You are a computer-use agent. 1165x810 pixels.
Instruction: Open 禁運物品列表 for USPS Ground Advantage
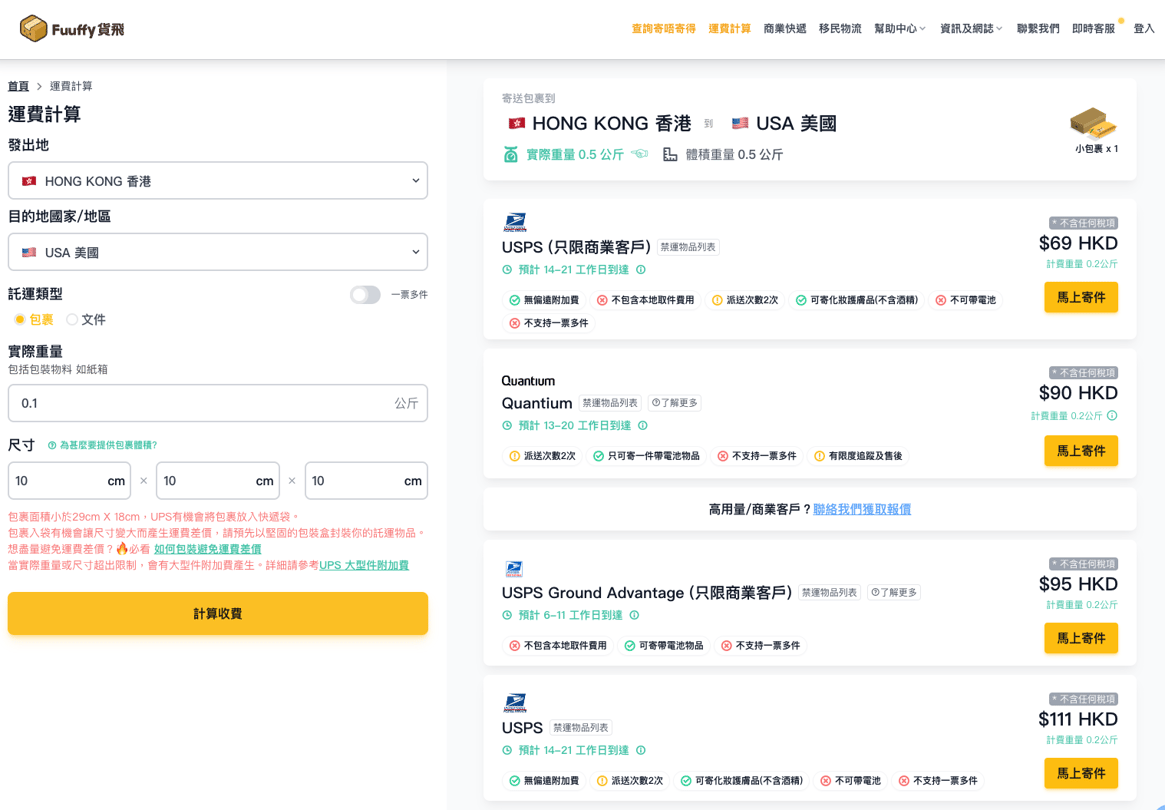pyautogui.click(x=829, y=593)
